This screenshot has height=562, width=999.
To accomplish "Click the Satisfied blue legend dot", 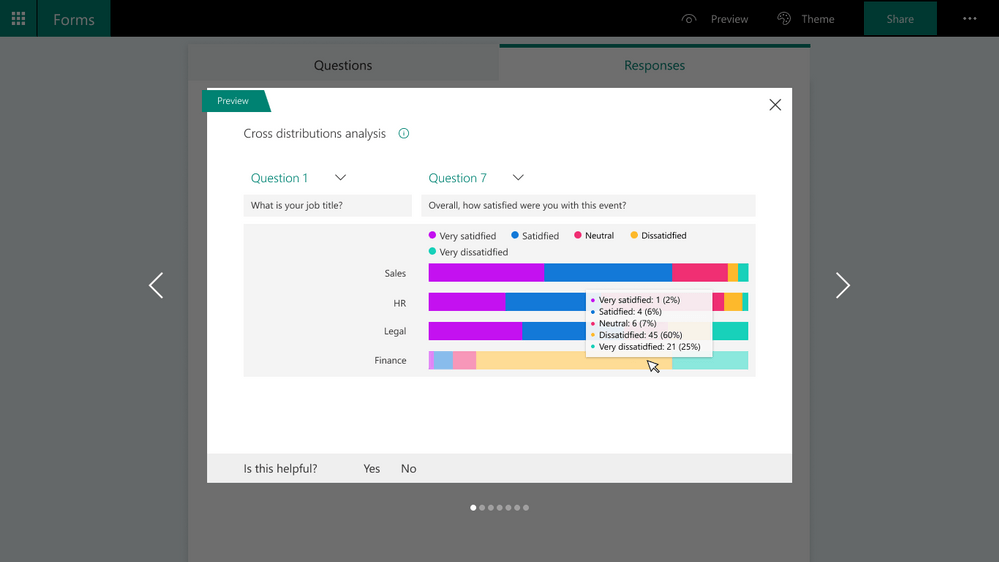I will [x=515, y=235].
